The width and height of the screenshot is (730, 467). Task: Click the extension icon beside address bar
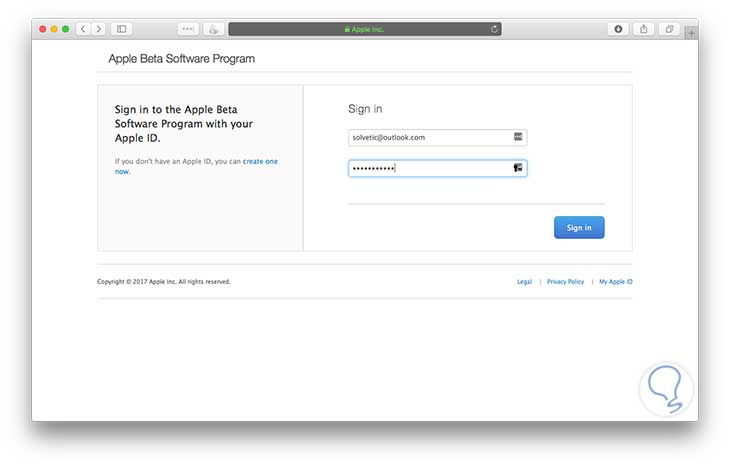(213, 29)
